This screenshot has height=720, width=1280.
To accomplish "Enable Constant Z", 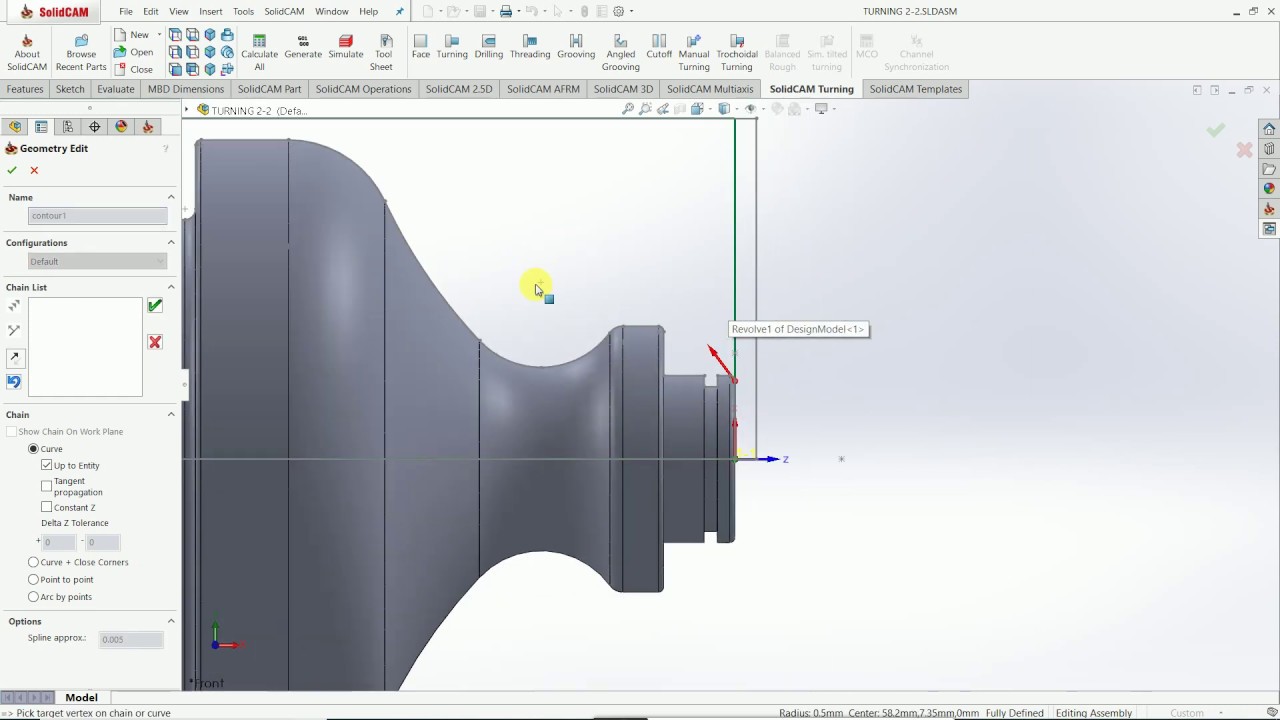I will pos(46,507).
